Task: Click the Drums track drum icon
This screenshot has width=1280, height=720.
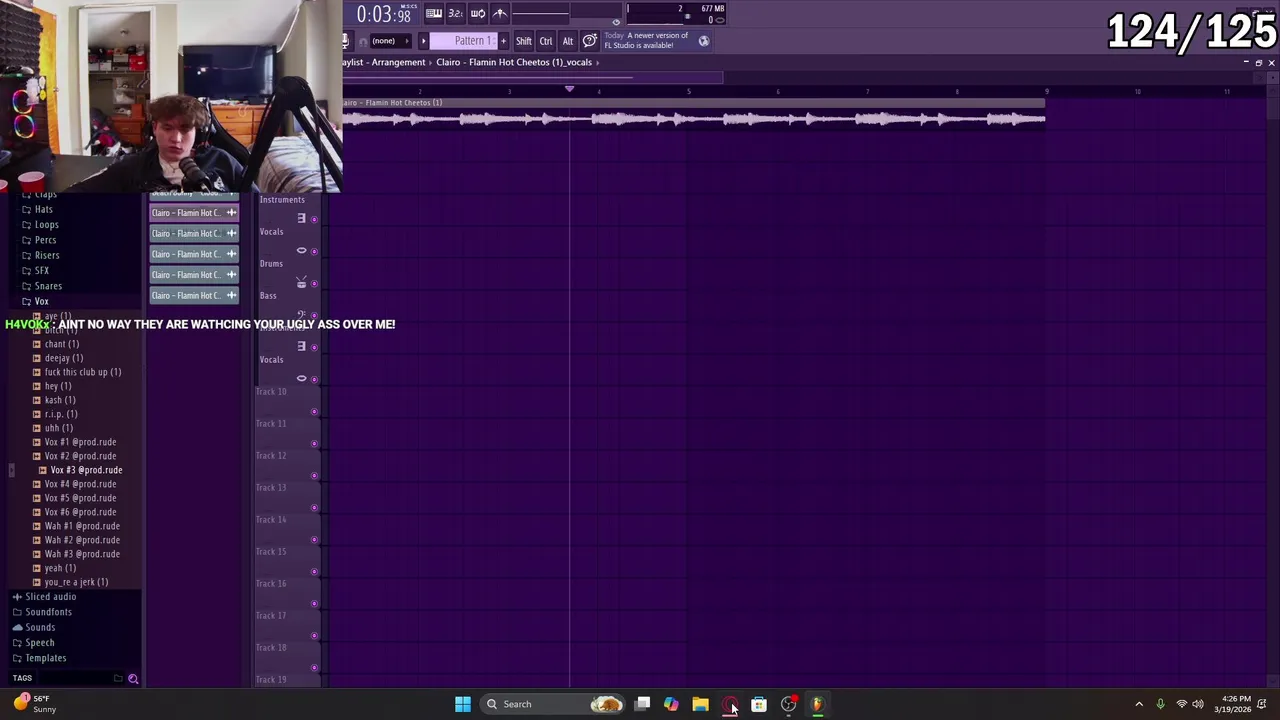Action: (301, 283)
